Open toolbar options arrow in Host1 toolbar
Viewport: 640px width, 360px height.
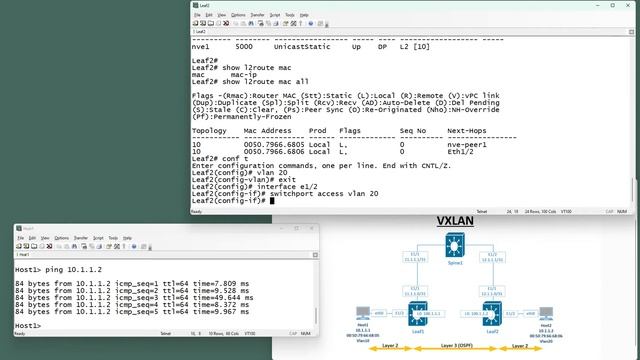tap(150, 248)
